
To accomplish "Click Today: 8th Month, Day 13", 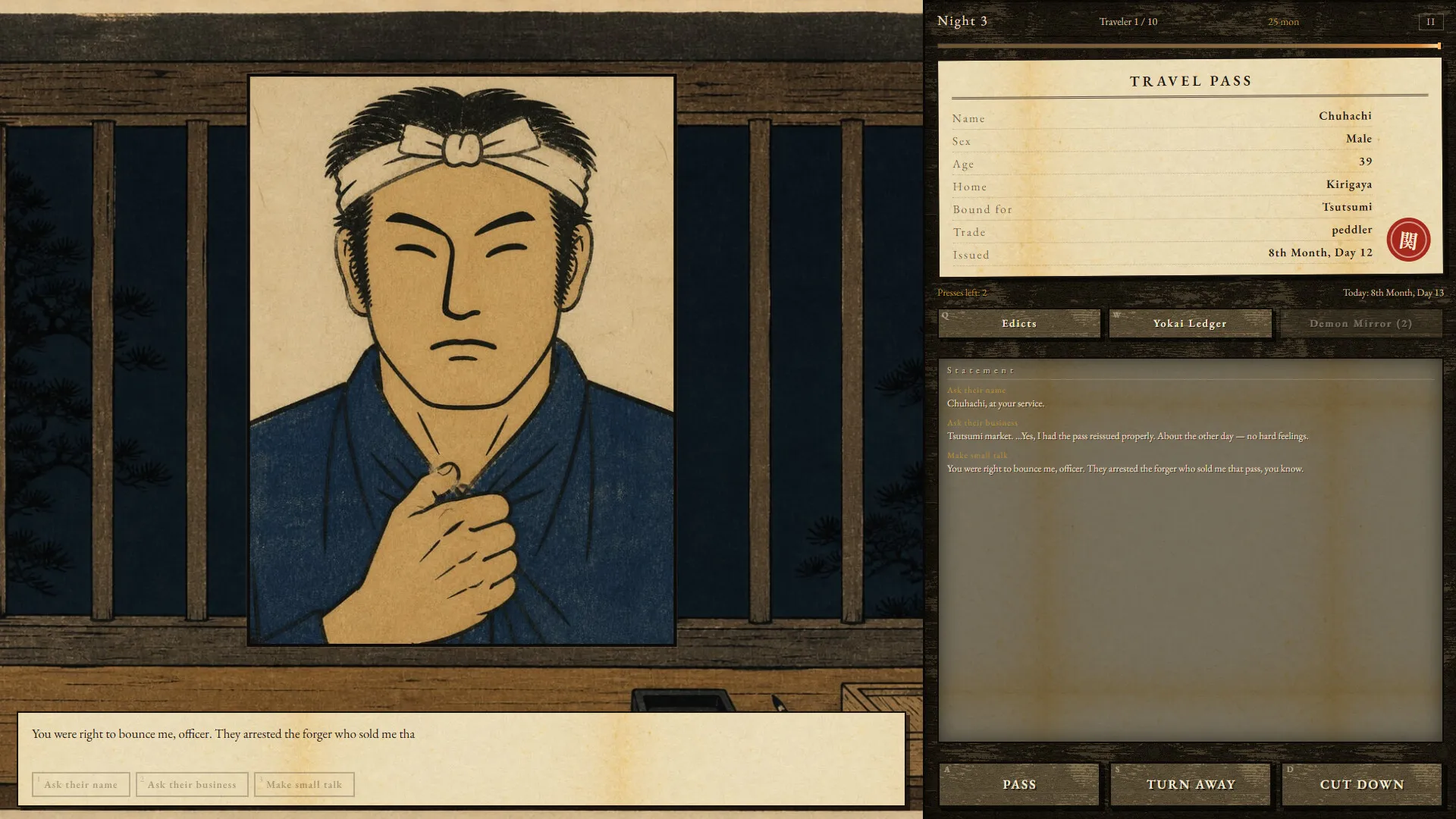I will [x=1393, y=293].
